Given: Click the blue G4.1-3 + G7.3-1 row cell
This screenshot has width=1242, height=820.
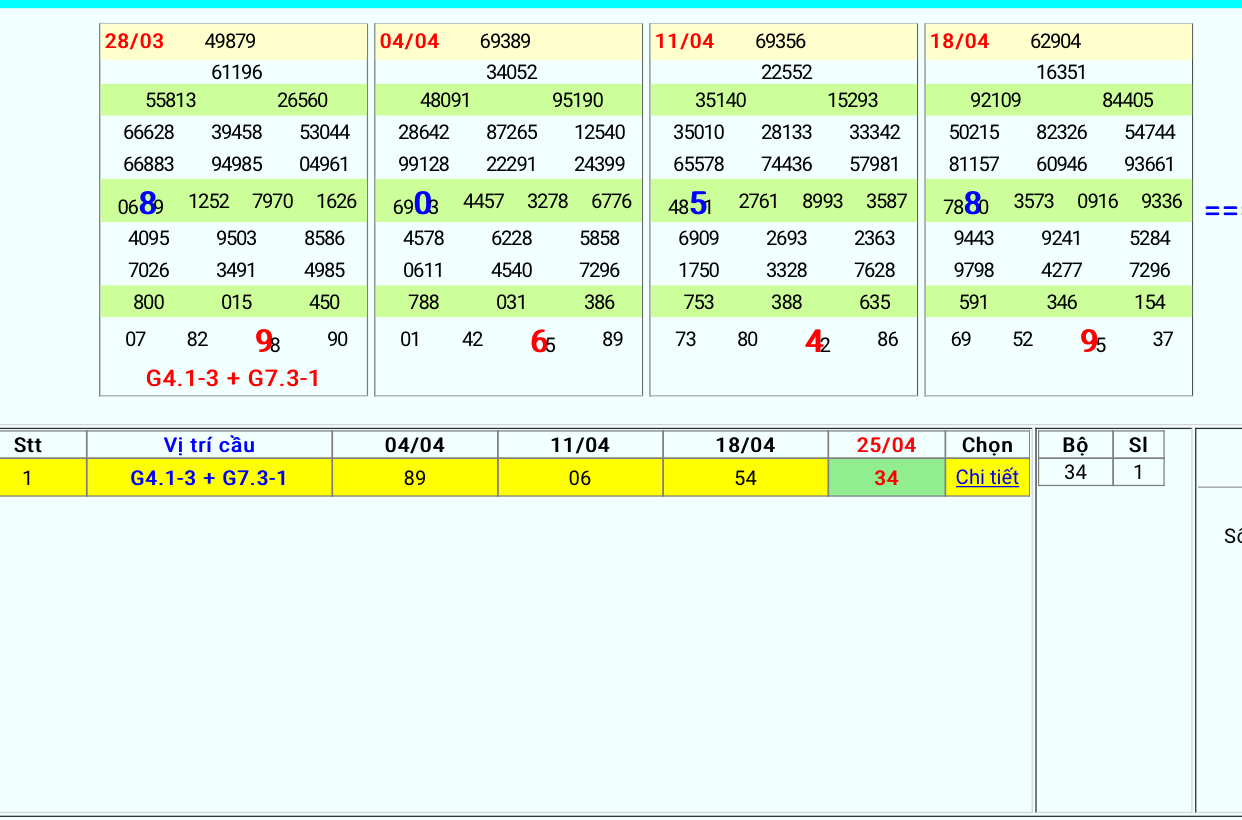Looking at the screenshot, I should point(209,478).
